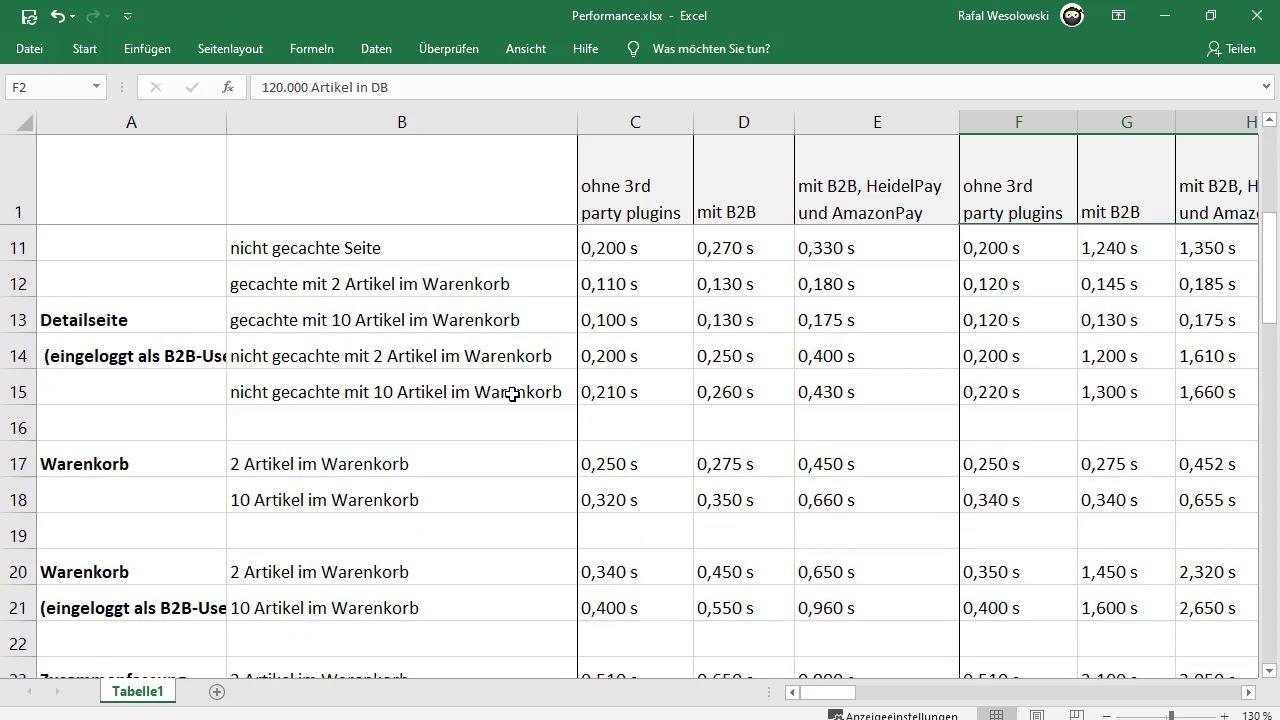Open the Hilfe ribbon tab
The image size is (1280, 720).
coord(586,49)
